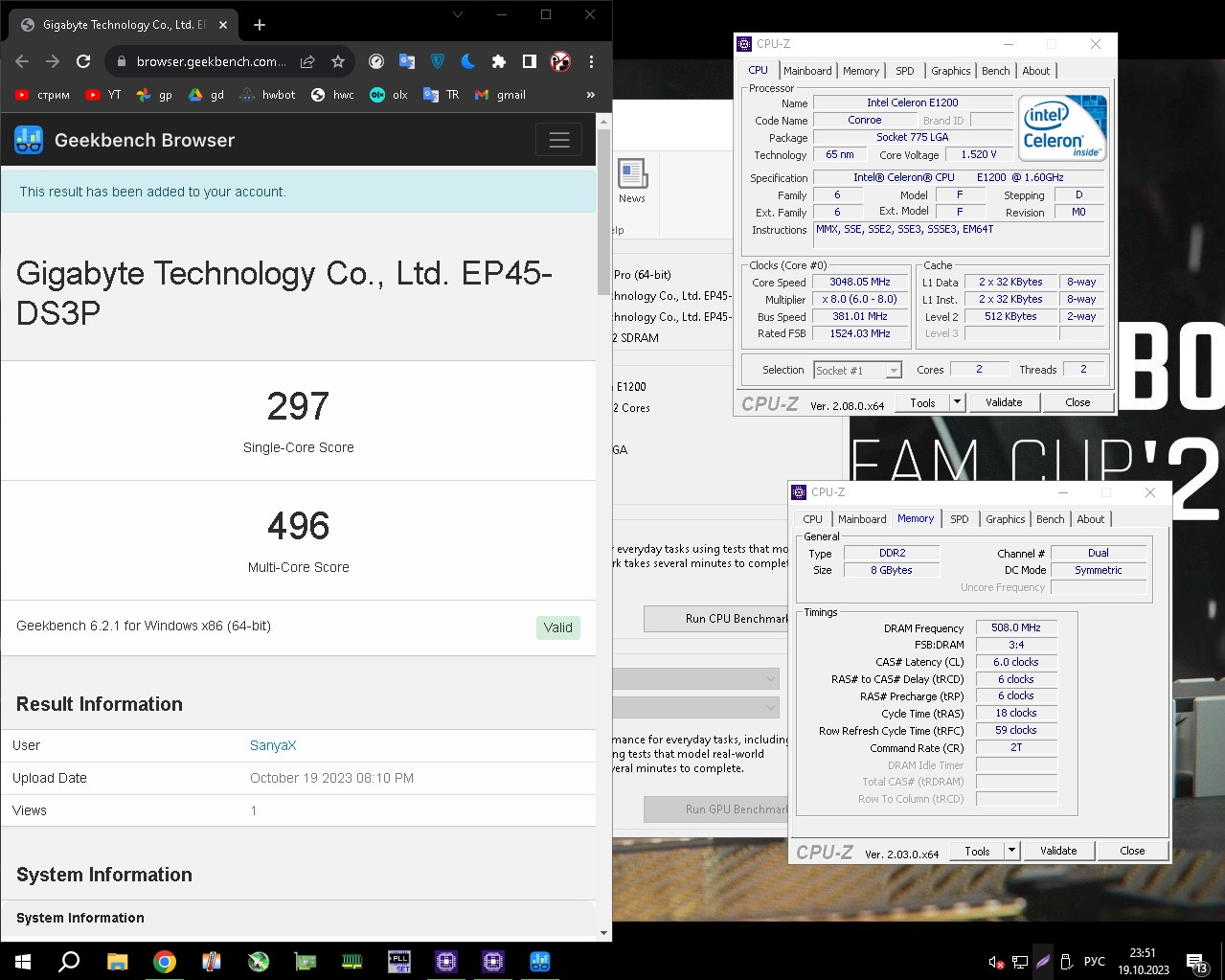
Task: Switch to Memory tab in upper CPU-Z window
Action: point(861,71)
